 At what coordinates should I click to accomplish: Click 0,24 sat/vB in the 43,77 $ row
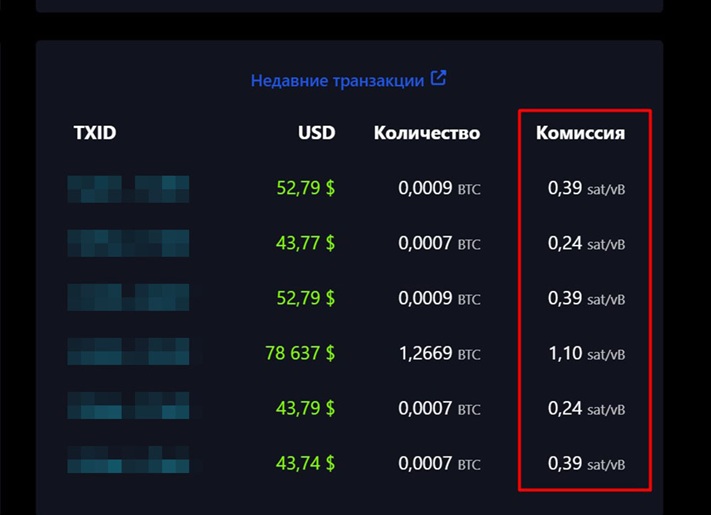(587, 243)
